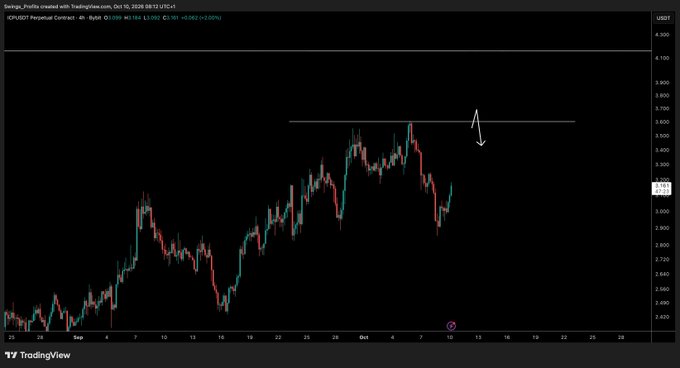Click the 3.600 price axis label
Screen dimensions: 680x368
(662, 122)
